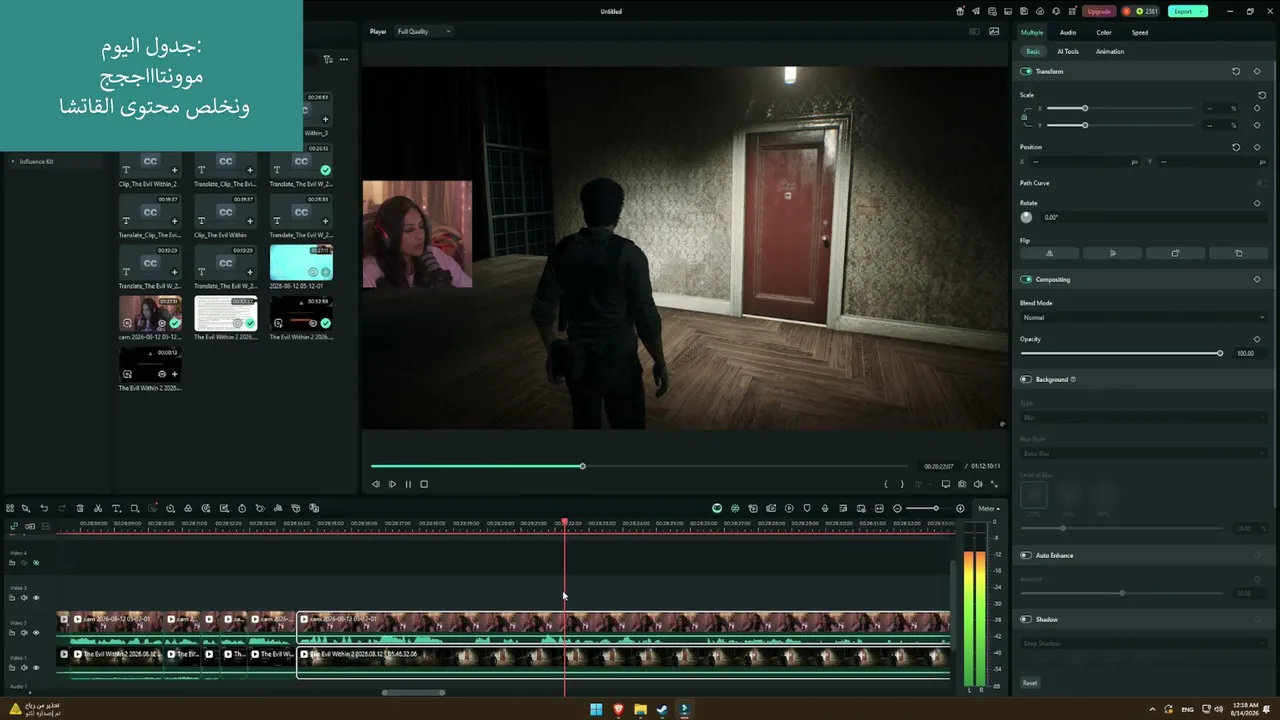The image size is (1280, 720).
Task: Open the filter icon in the media panel
Action: click(x=327, y=59)
